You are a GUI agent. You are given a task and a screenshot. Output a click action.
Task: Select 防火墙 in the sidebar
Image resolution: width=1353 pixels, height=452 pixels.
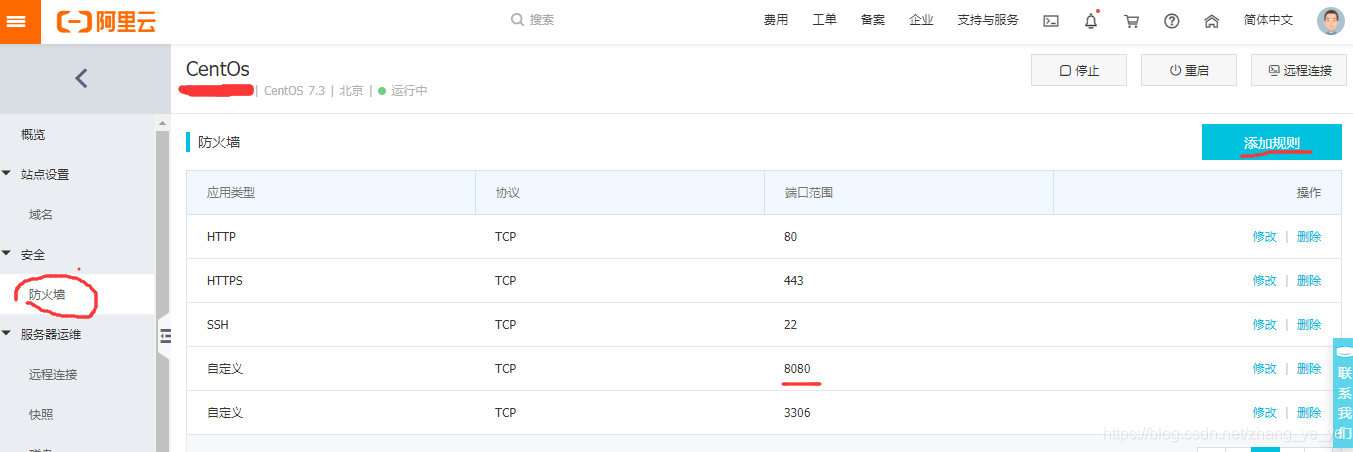(47, 294)
